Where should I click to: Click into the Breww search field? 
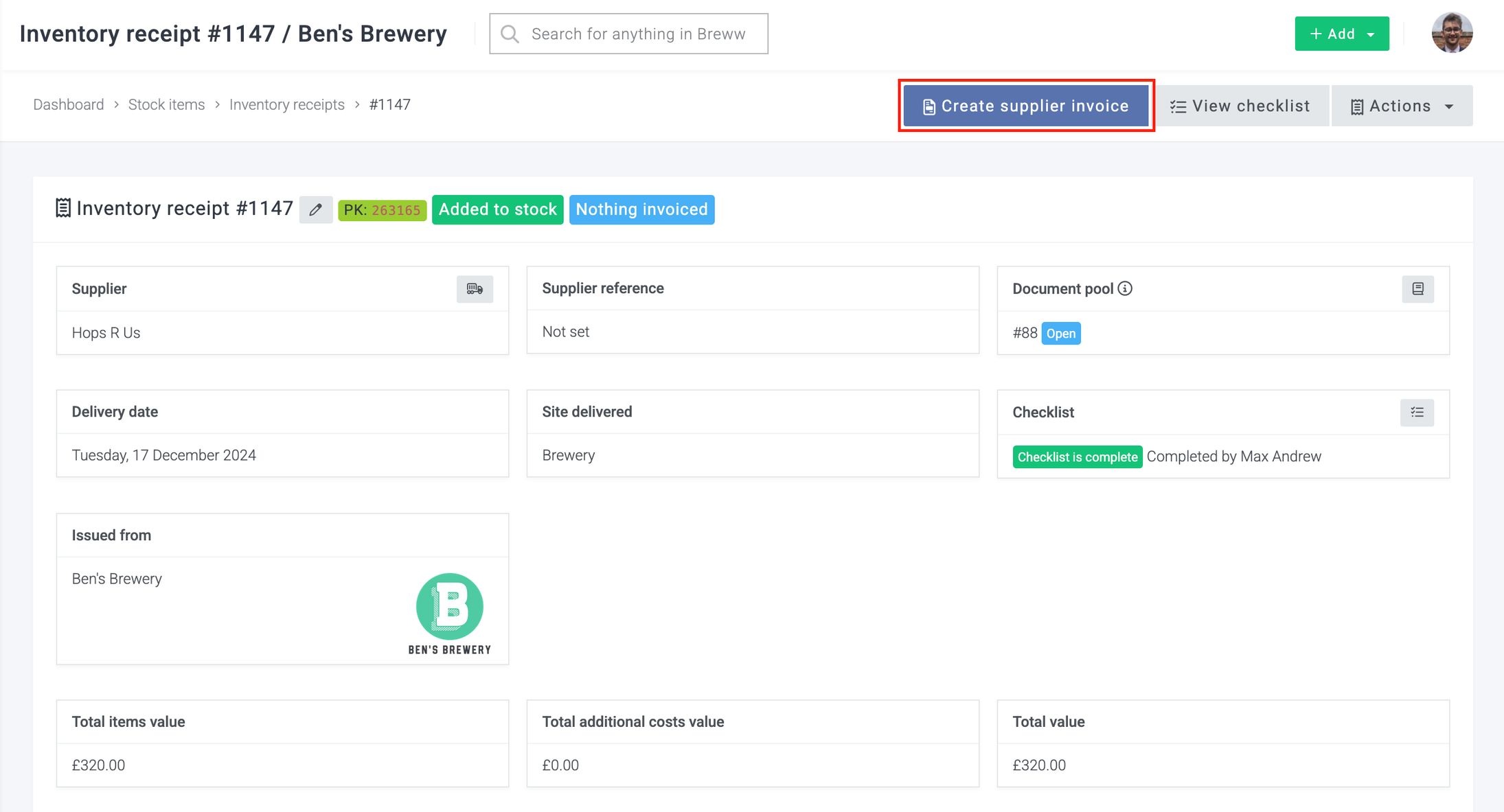(628, 34)
